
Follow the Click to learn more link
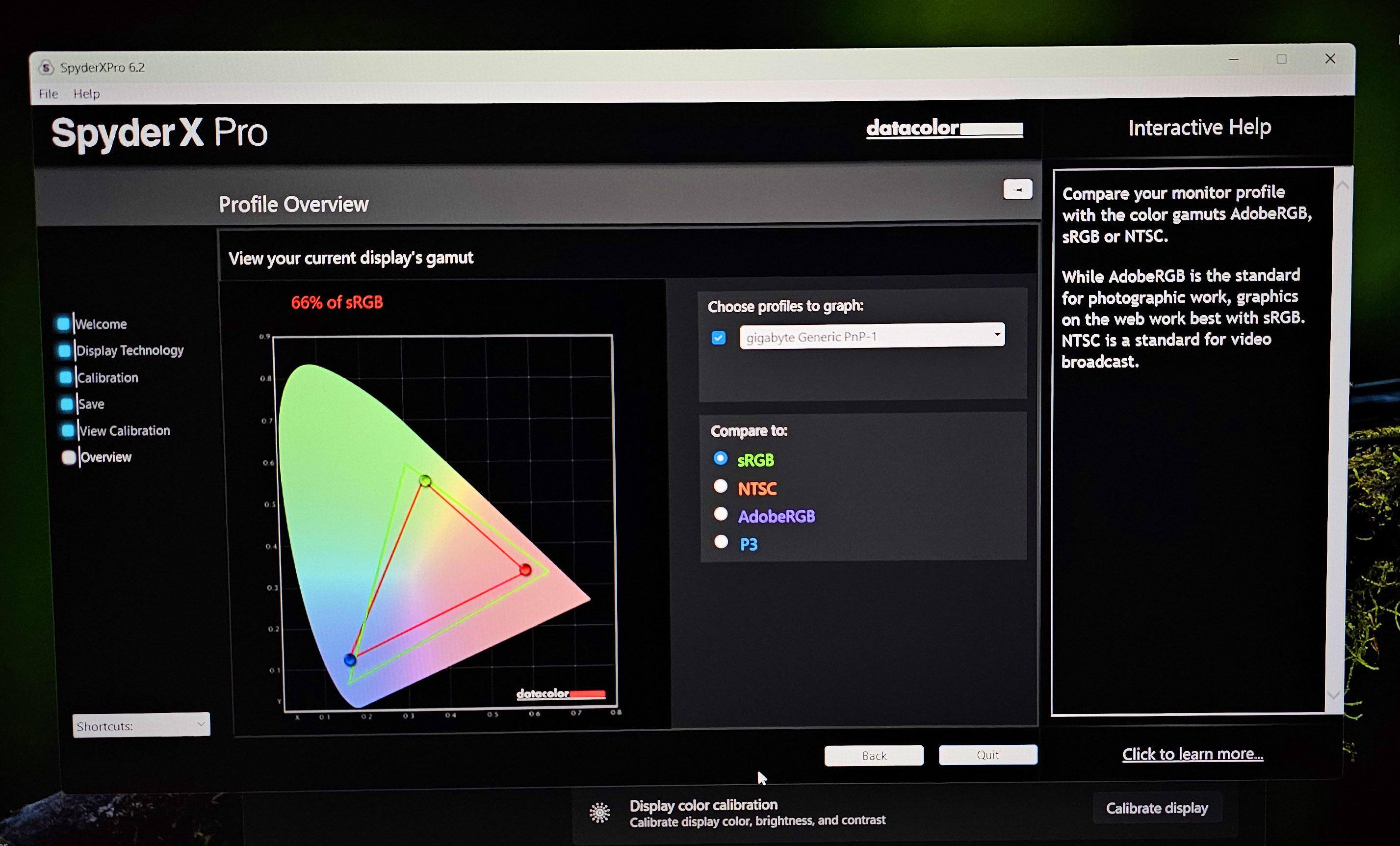coord(1192,754)
